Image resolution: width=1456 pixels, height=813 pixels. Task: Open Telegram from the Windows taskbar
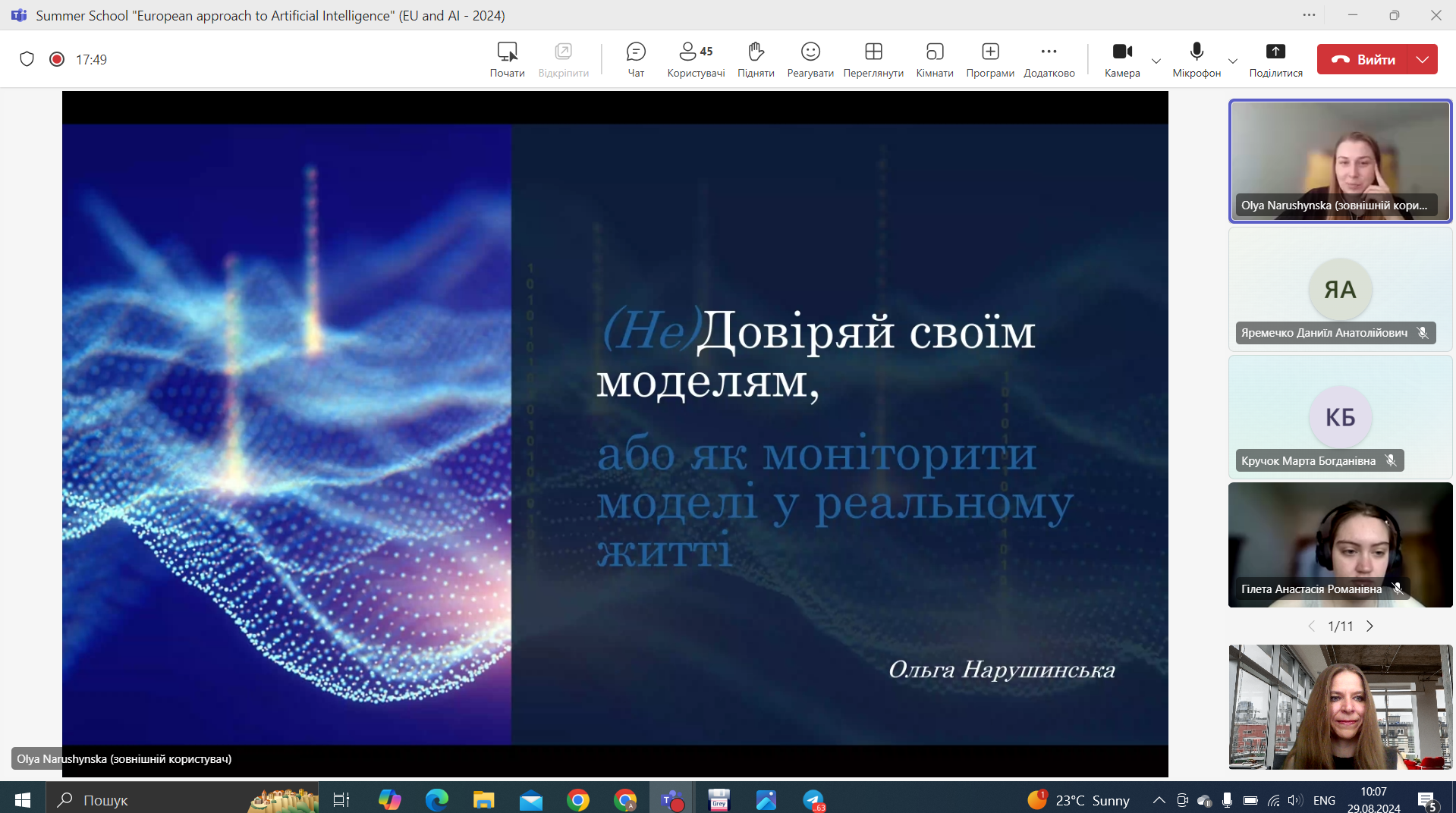pos(814,799)
